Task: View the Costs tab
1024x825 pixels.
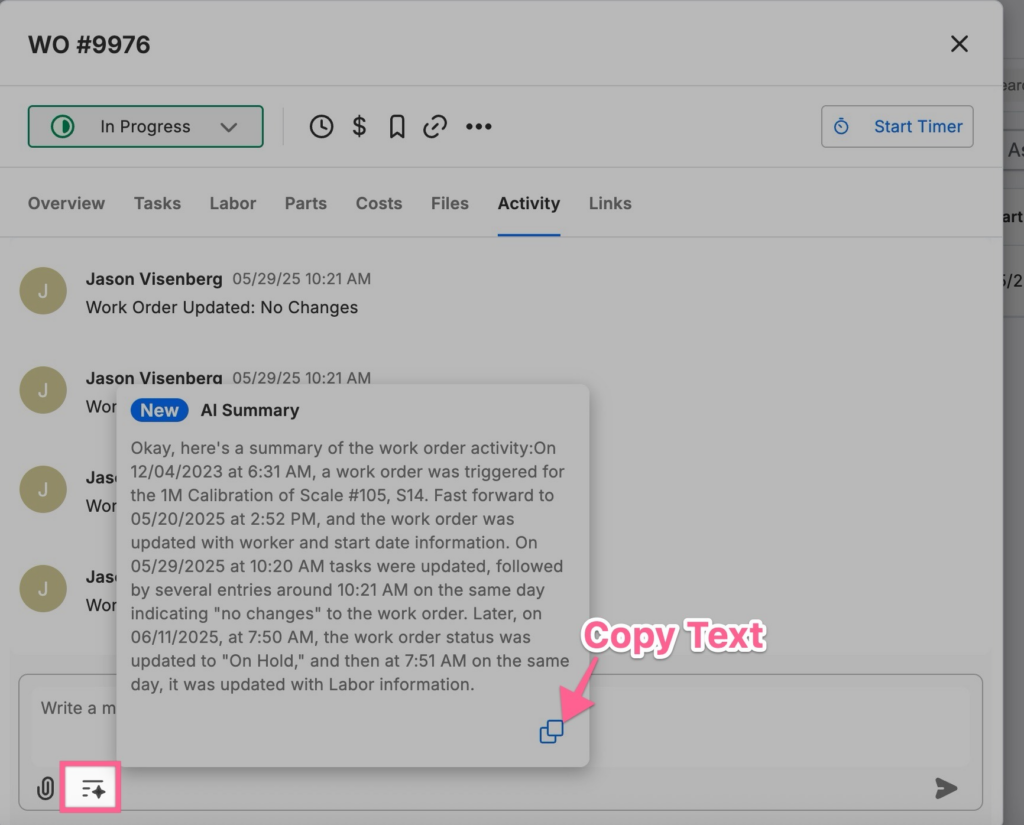Action: (x=379, y=203)
